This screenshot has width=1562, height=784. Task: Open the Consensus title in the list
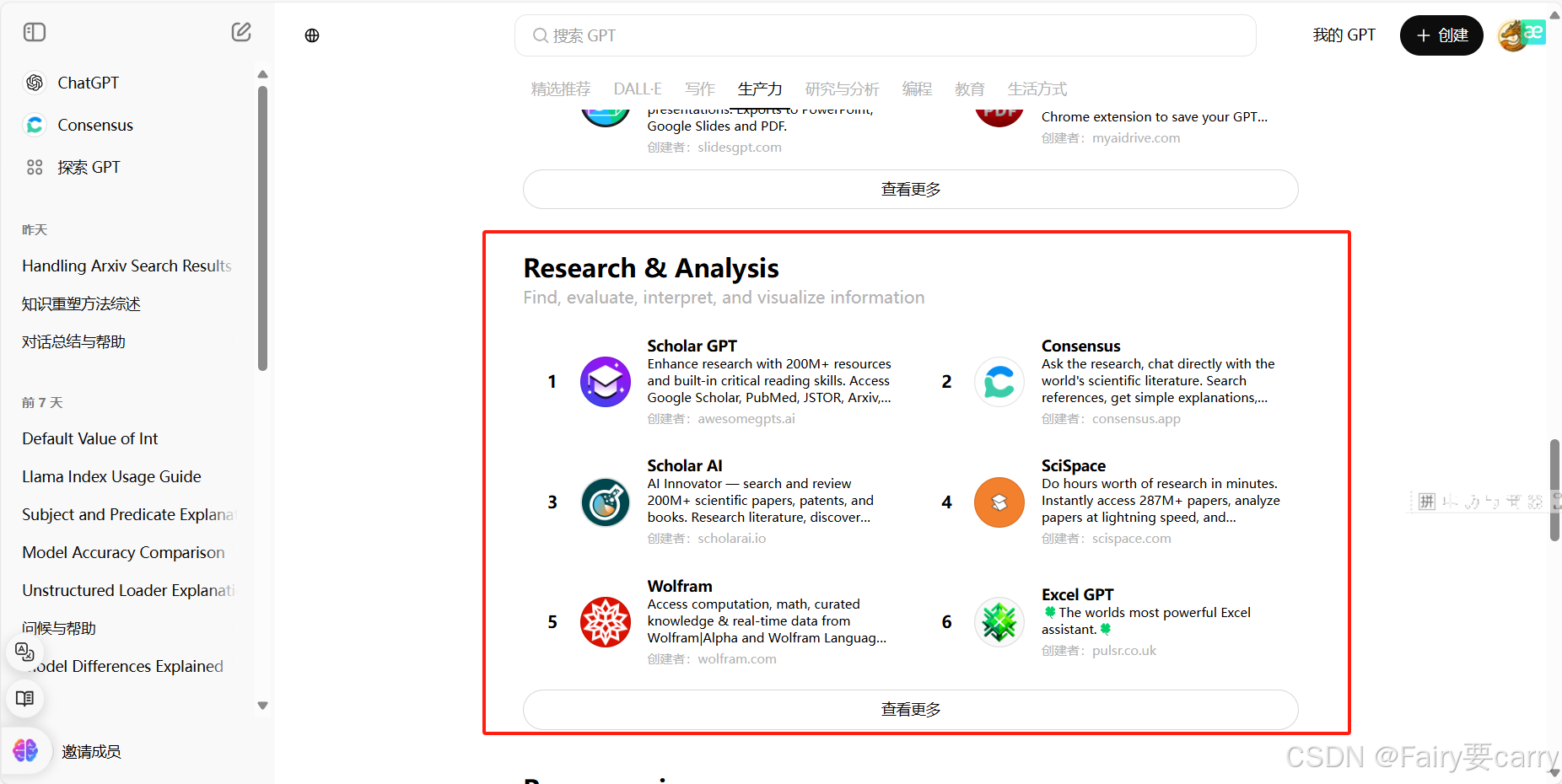[x=1080, y=346]
